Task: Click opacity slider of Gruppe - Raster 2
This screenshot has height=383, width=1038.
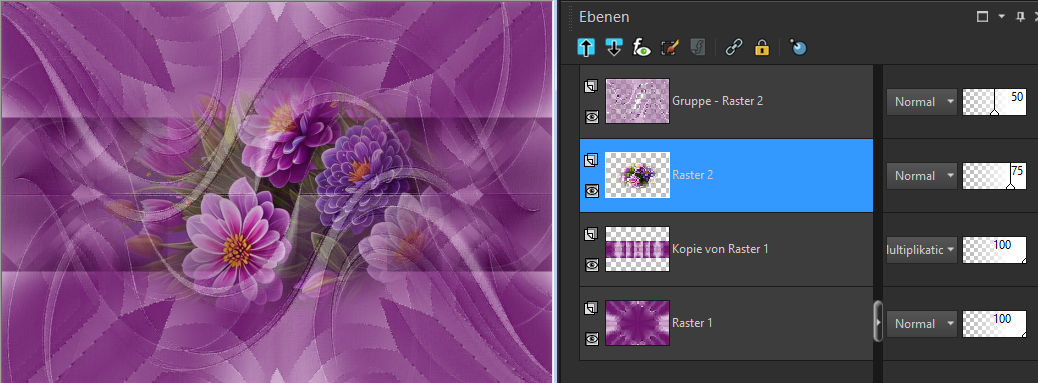Action: 994,103
